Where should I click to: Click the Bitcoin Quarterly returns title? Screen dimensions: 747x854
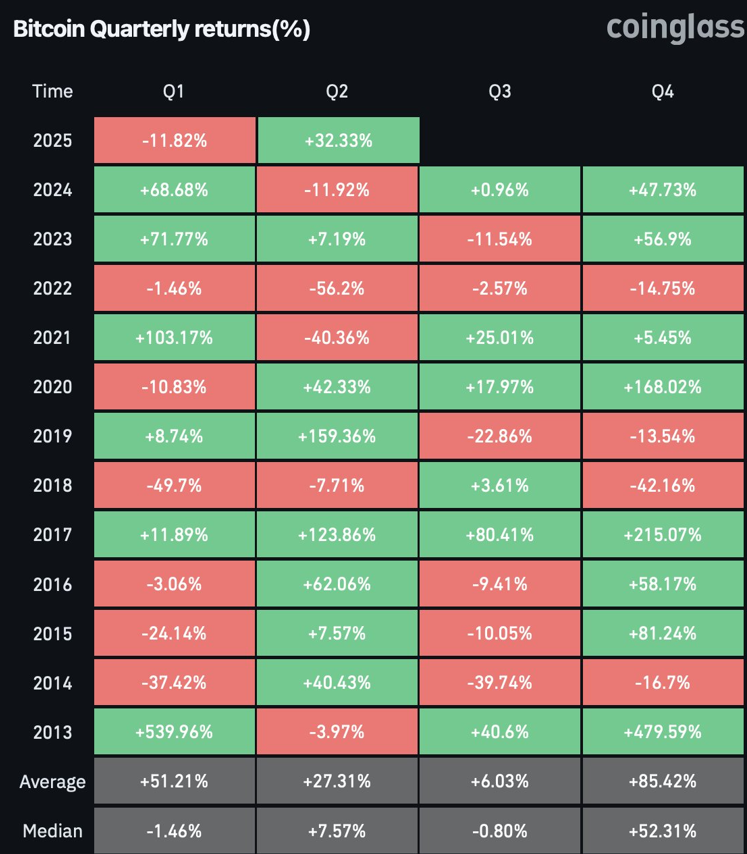[161, 30]
